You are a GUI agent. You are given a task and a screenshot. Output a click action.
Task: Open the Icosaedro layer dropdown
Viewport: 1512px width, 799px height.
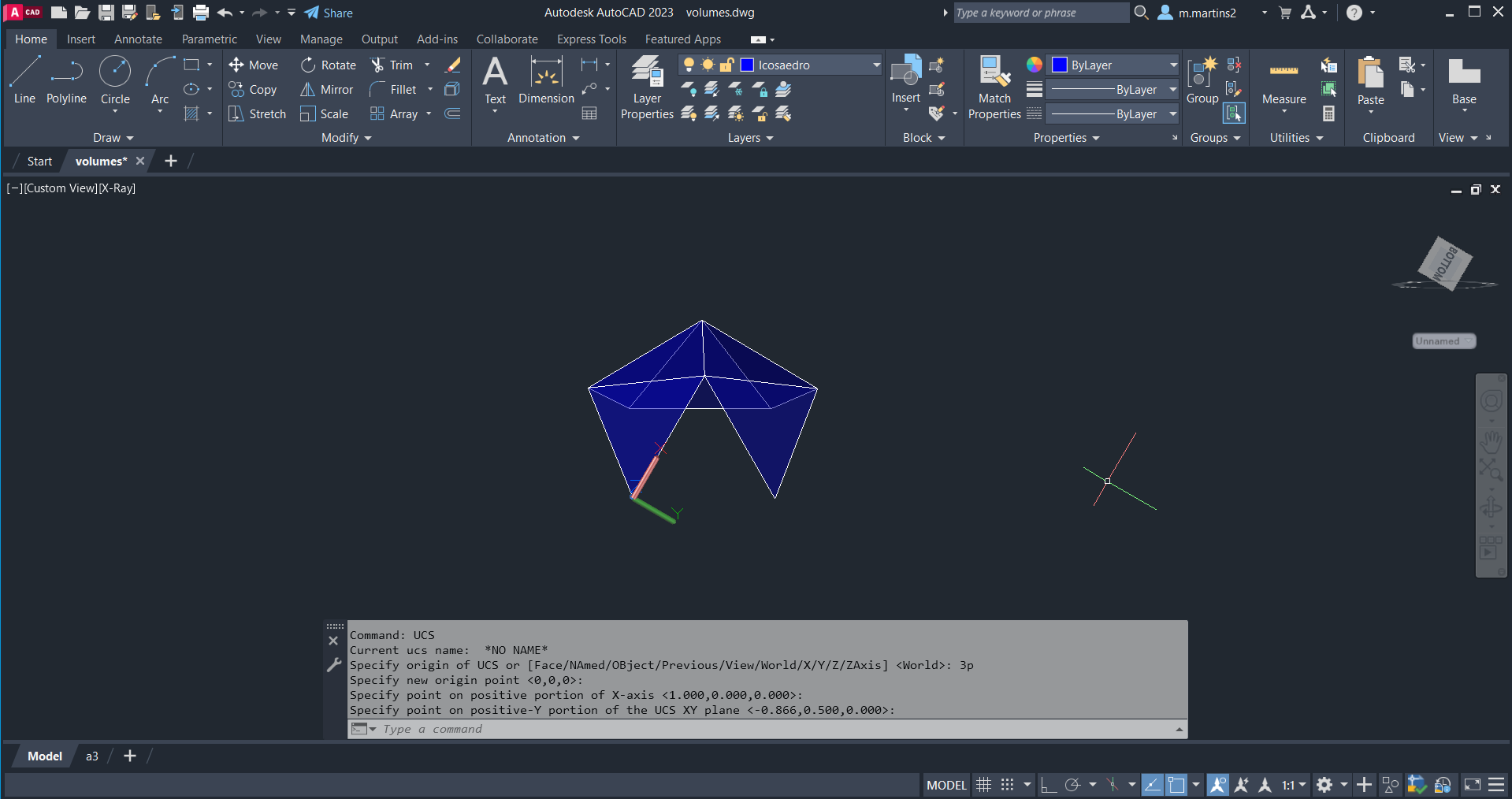point(876,65)
